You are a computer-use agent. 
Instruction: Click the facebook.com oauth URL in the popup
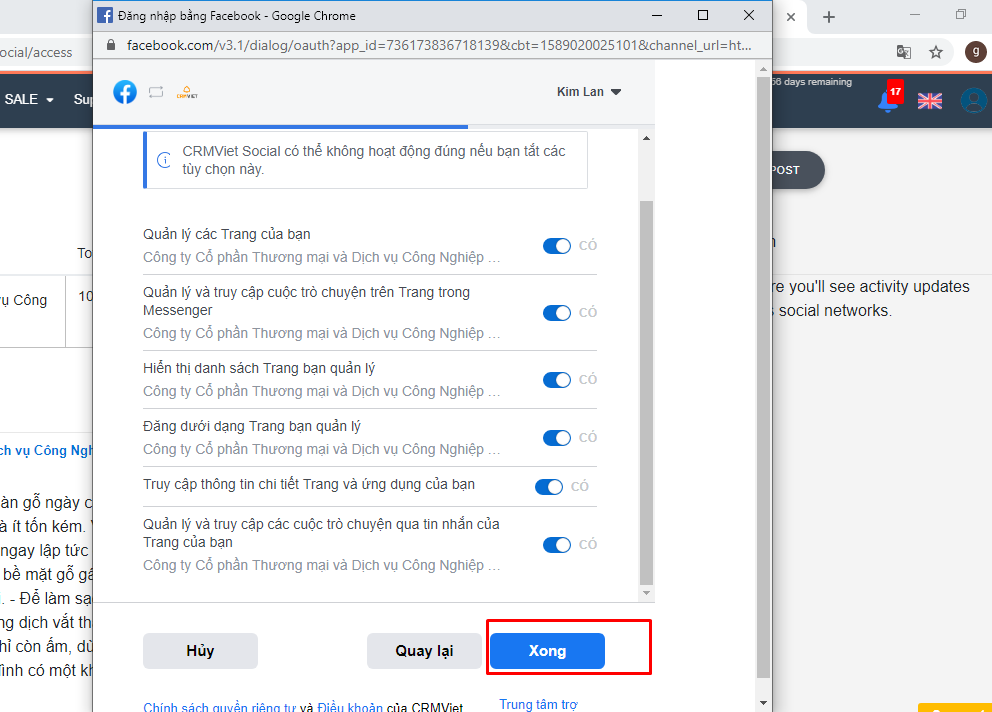439,46
